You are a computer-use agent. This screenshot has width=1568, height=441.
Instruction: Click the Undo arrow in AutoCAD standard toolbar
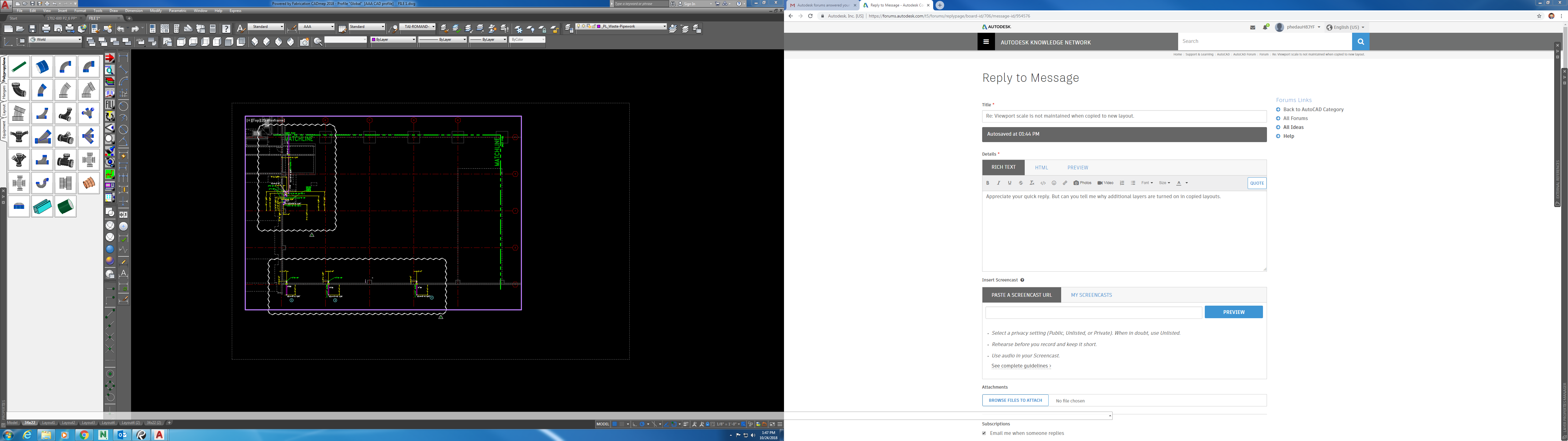pyautogui.click(x=121, y=28)
